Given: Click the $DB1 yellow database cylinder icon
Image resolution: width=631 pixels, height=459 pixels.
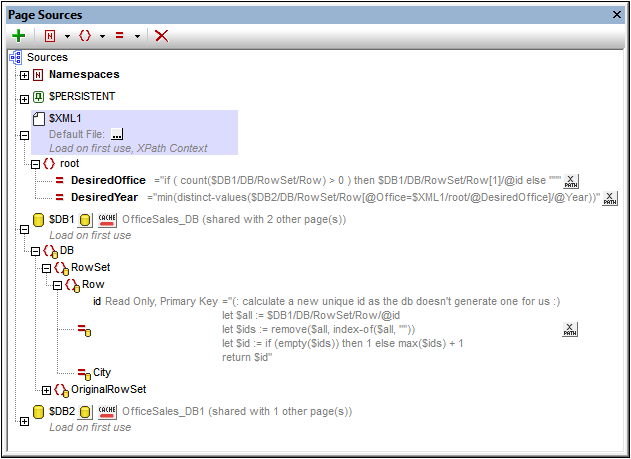Looking at the screenshot, I should (x=38, y=220).
